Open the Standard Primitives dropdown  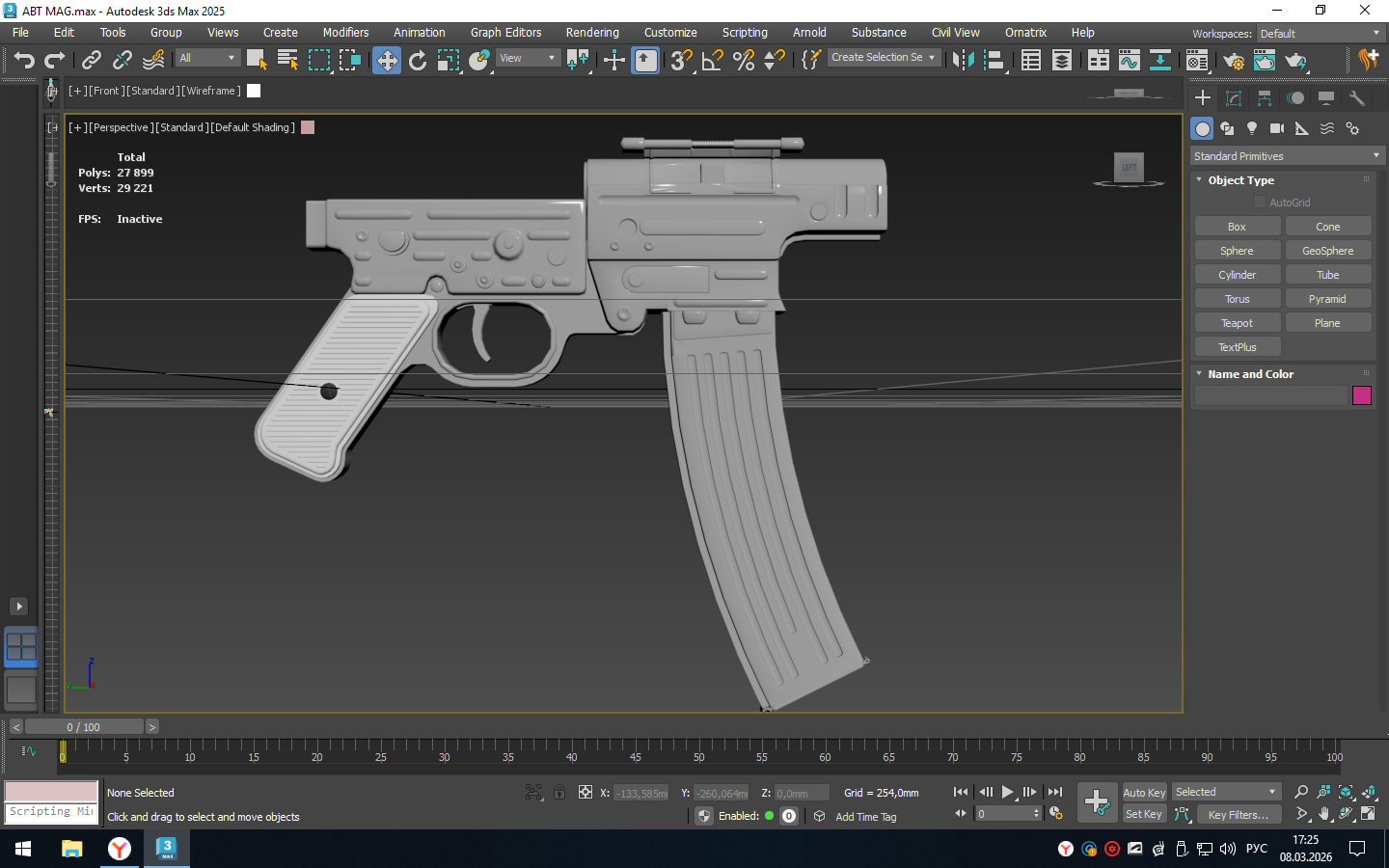pos(1286,156)
